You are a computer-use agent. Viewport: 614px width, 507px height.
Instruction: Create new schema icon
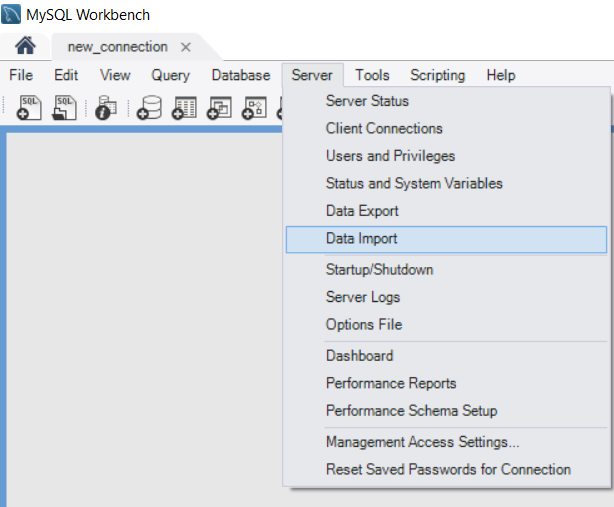point(149,107)
